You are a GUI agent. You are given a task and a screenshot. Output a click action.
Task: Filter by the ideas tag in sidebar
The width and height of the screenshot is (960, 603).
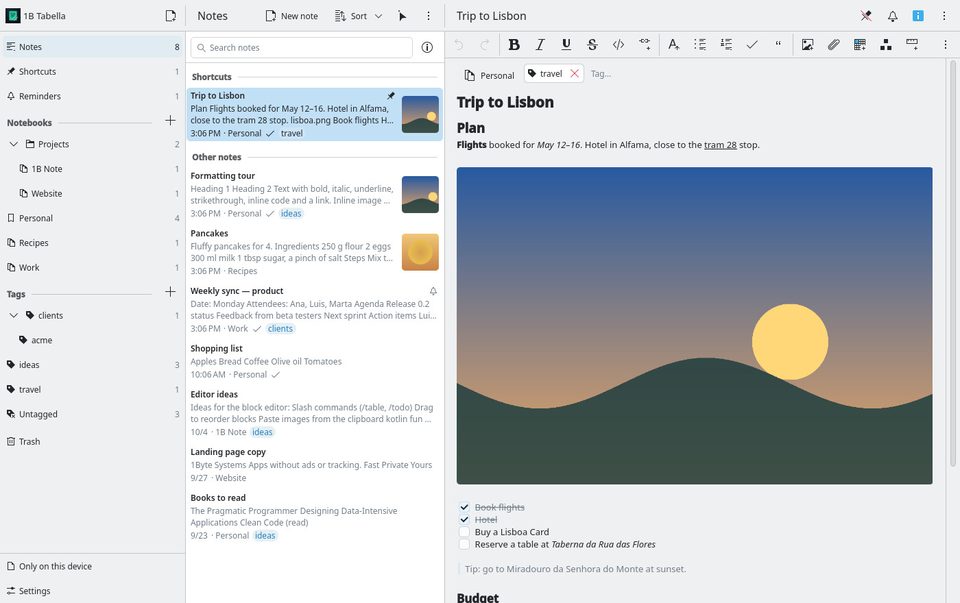click(x=92, y=365)
